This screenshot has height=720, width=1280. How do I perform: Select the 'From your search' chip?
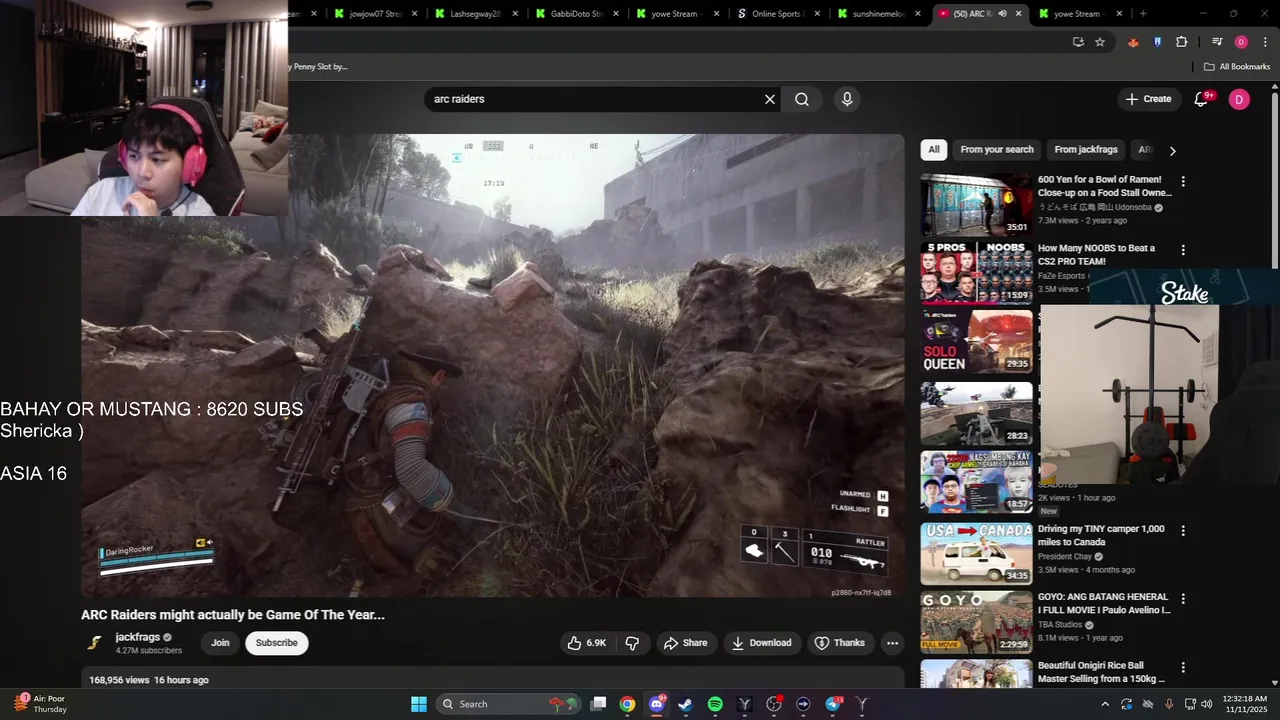pyautogui.click(x=997, y=150)
